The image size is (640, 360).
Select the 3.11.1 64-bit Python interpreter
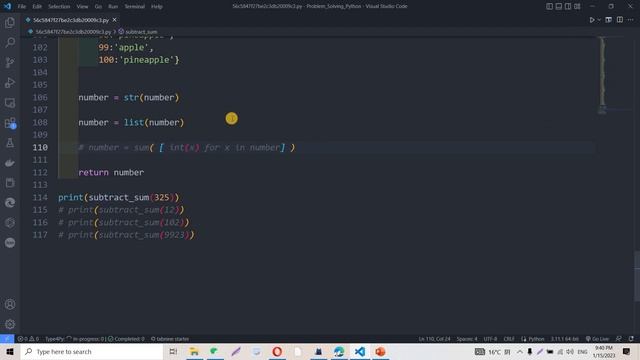[564, 339]
